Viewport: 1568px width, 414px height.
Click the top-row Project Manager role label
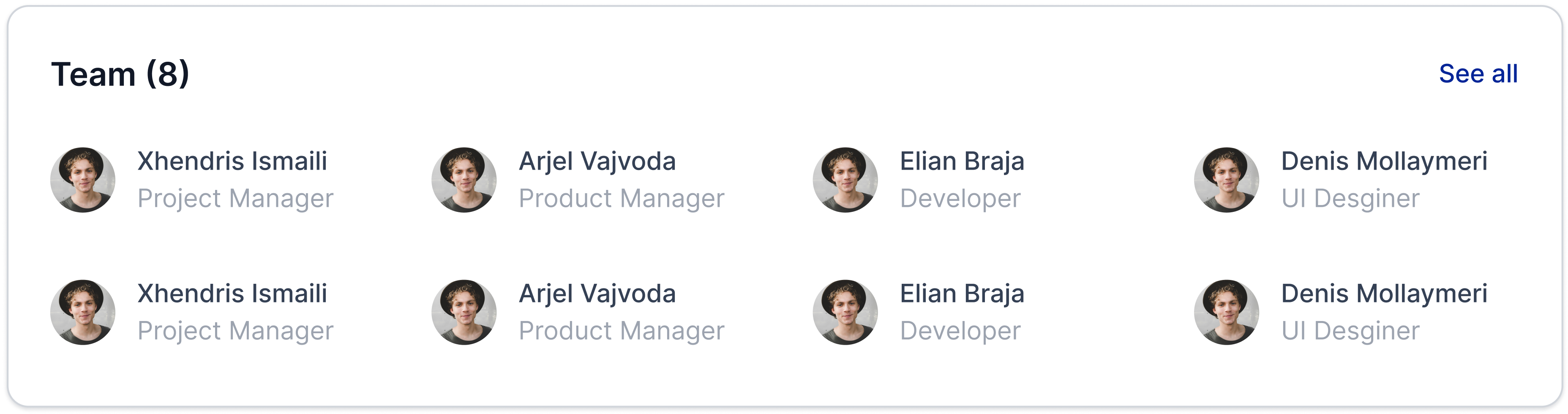[236, 199]
